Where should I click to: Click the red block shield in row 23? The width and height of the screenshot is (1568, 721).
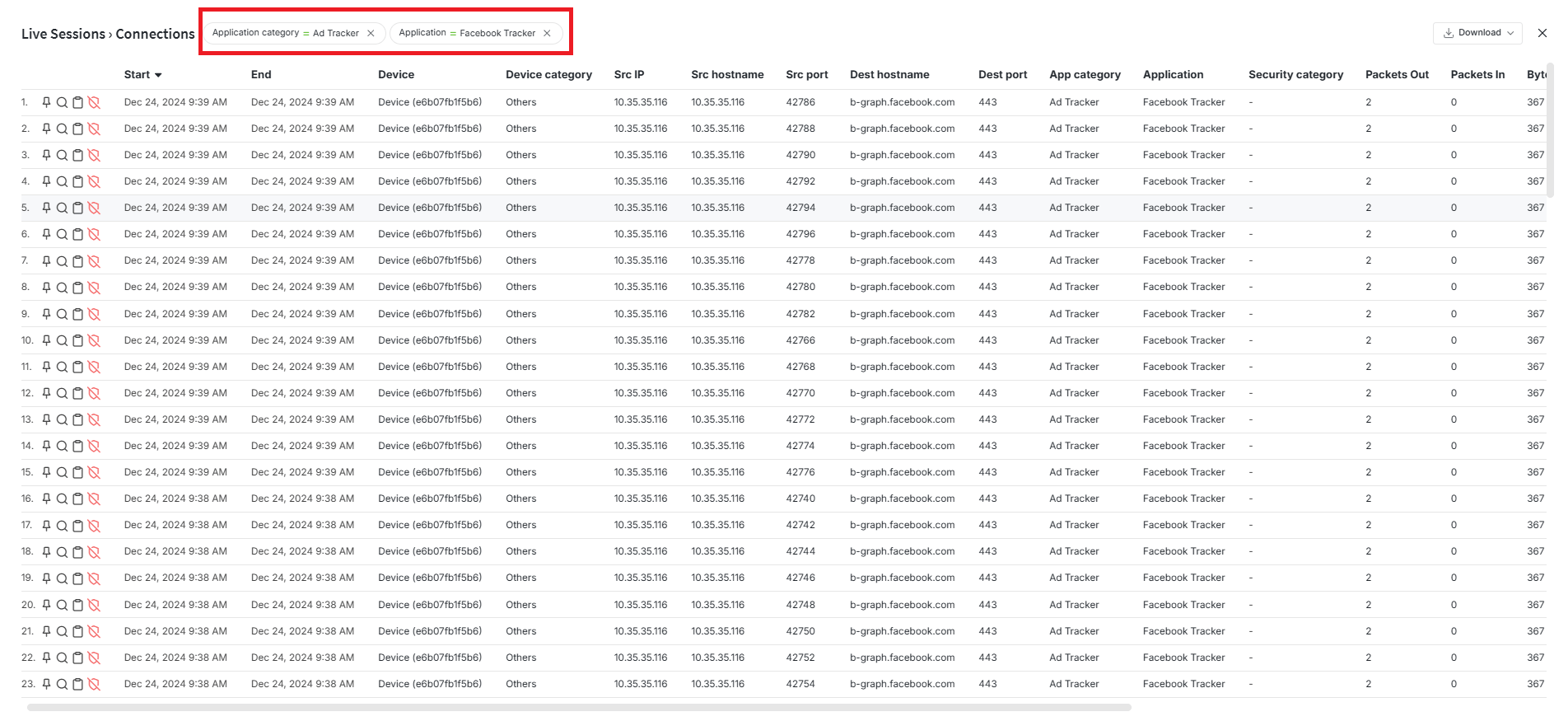[x=94, y=684]
